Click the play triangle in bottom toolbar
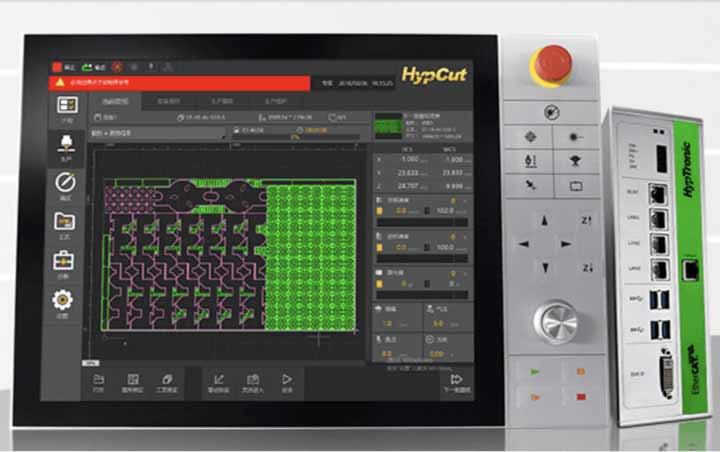The width and height of the screenshot is (720, 452). coord(287,379)
